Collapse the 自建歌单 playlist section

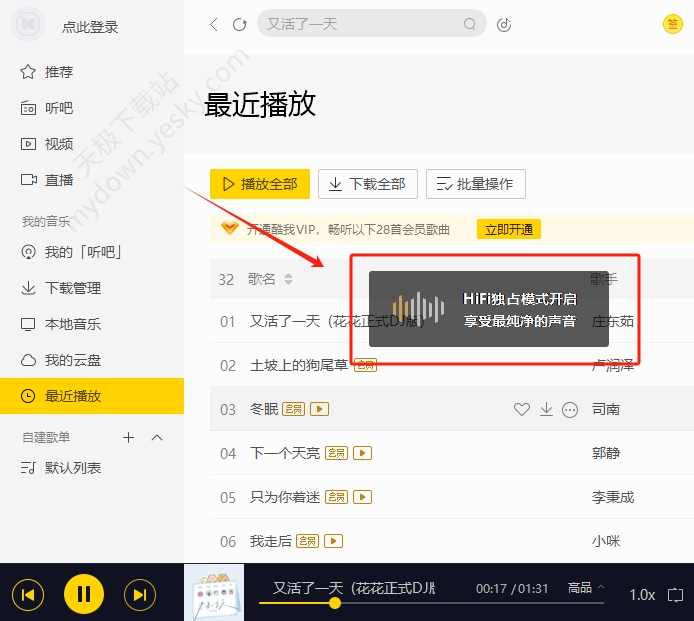(x=157, y=438)
